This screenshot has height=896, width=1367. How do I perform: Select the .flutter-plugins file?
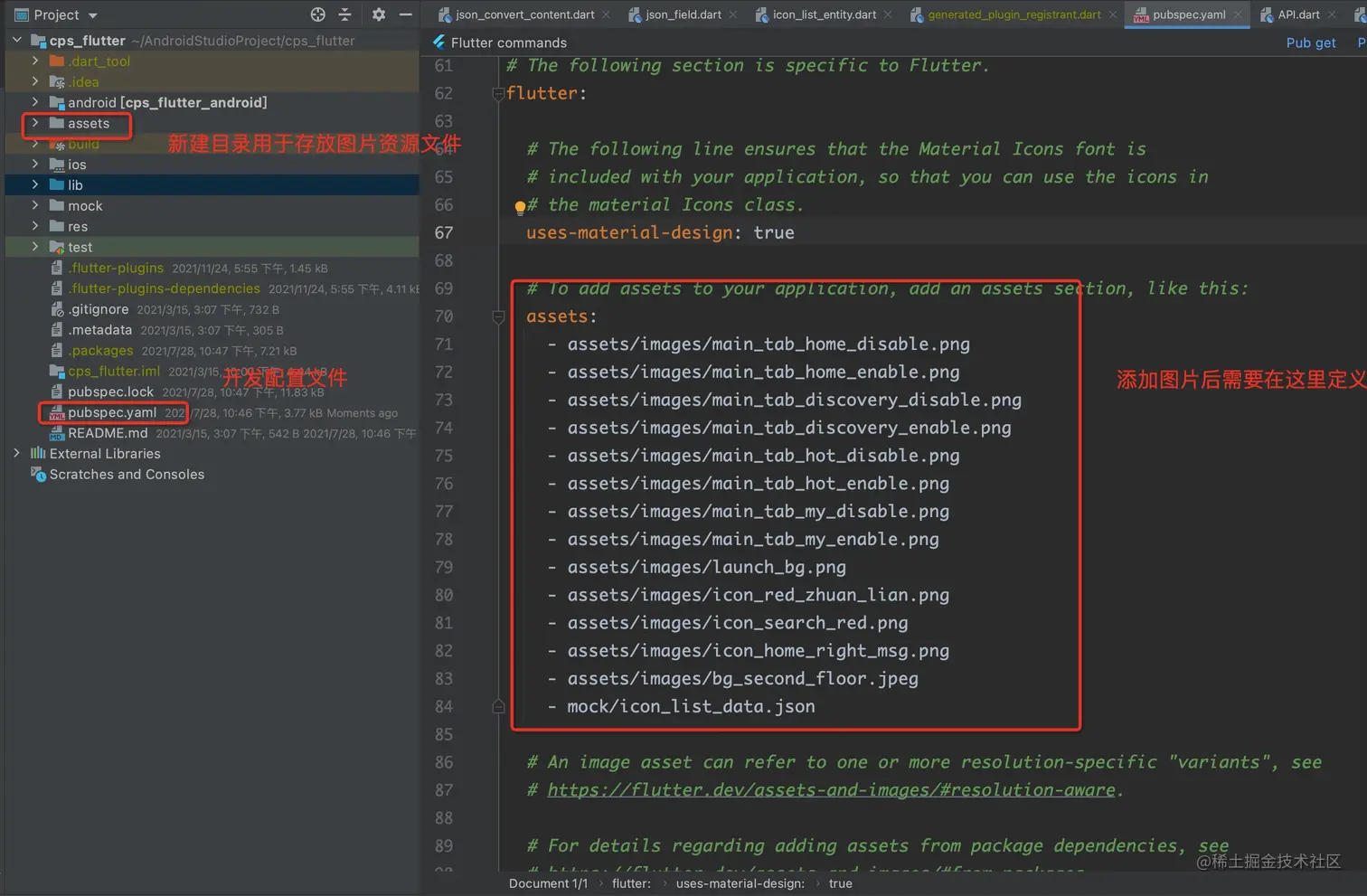pos(116,268)
